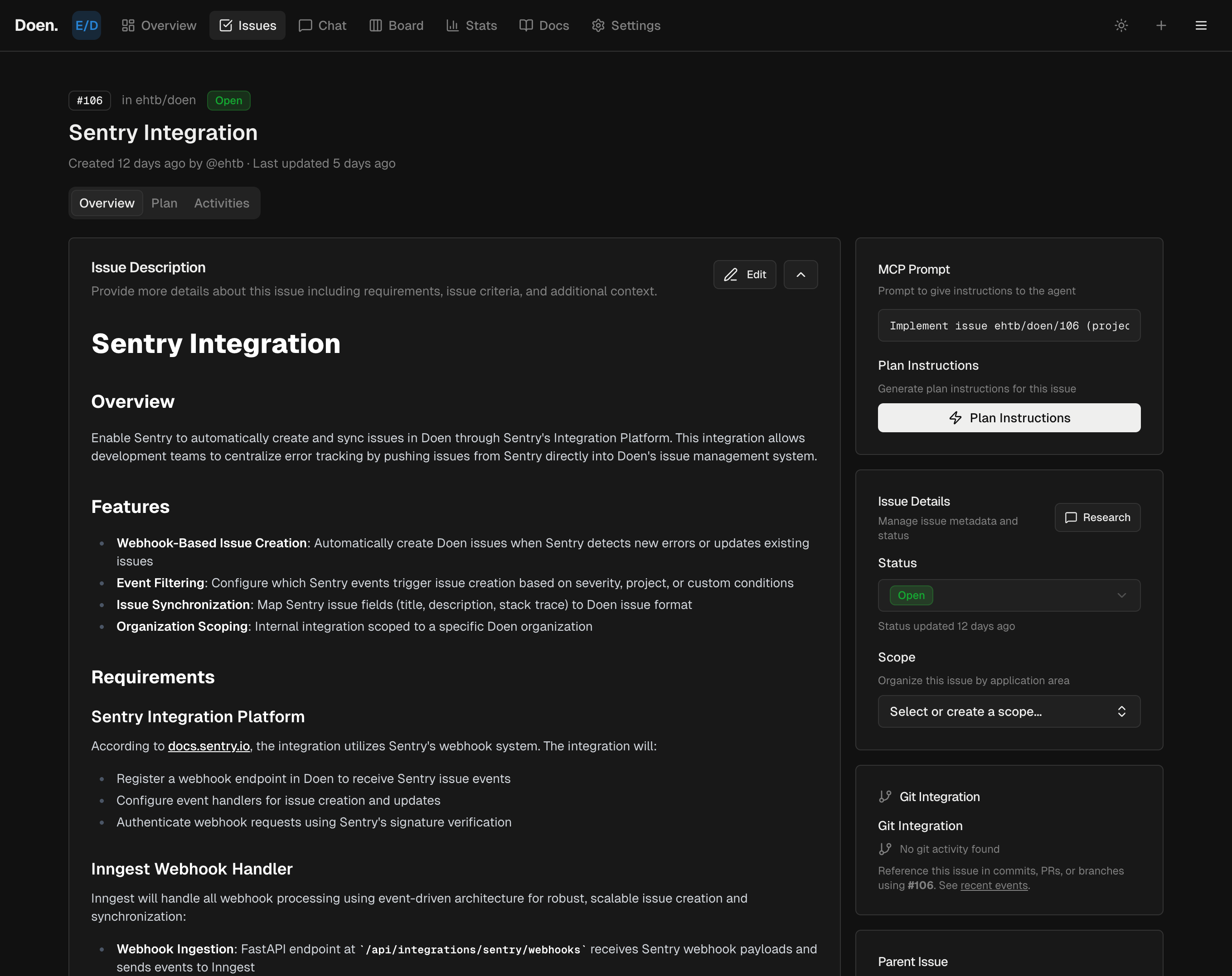Open the Board view
The image size is (1232, 976).
click(396, 25)
